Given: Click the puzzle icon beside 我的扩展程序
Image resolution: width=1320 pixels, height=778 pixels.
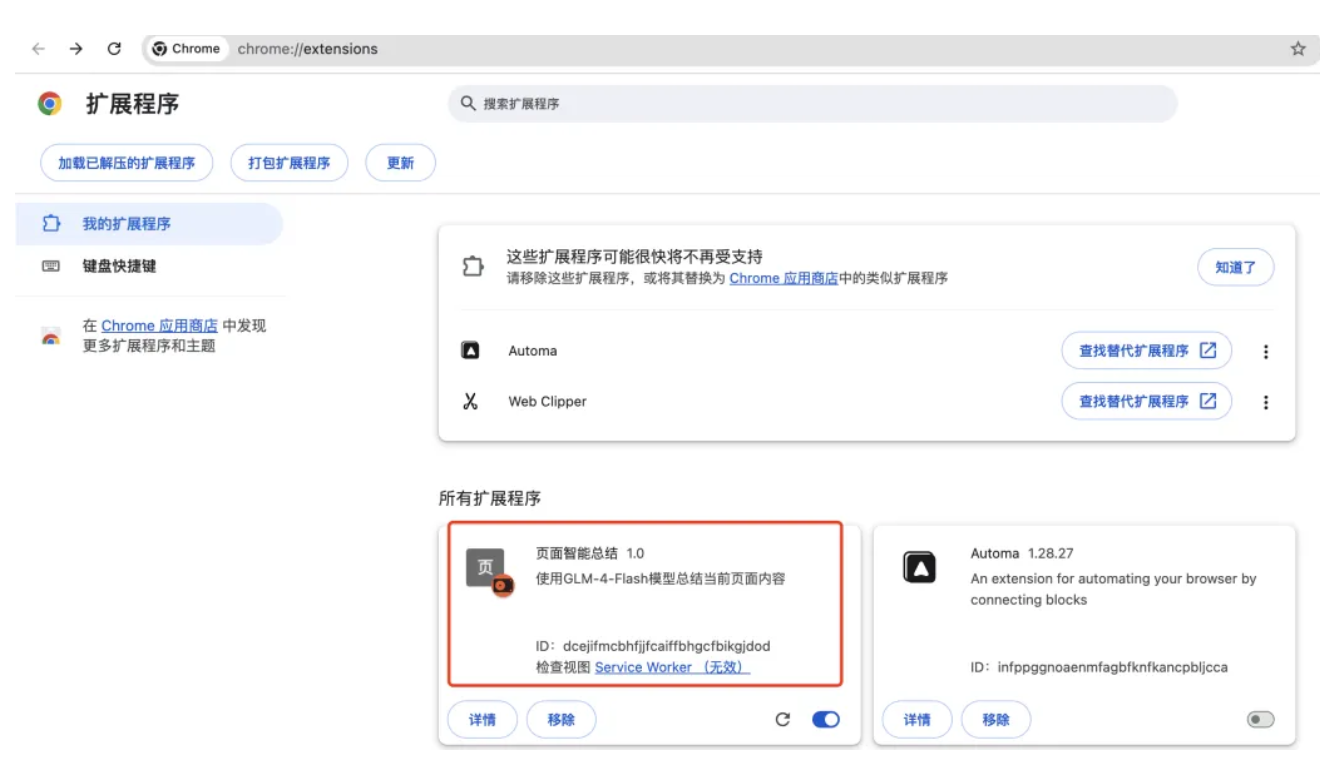Looking at the screenshot, I should point(51,224).
